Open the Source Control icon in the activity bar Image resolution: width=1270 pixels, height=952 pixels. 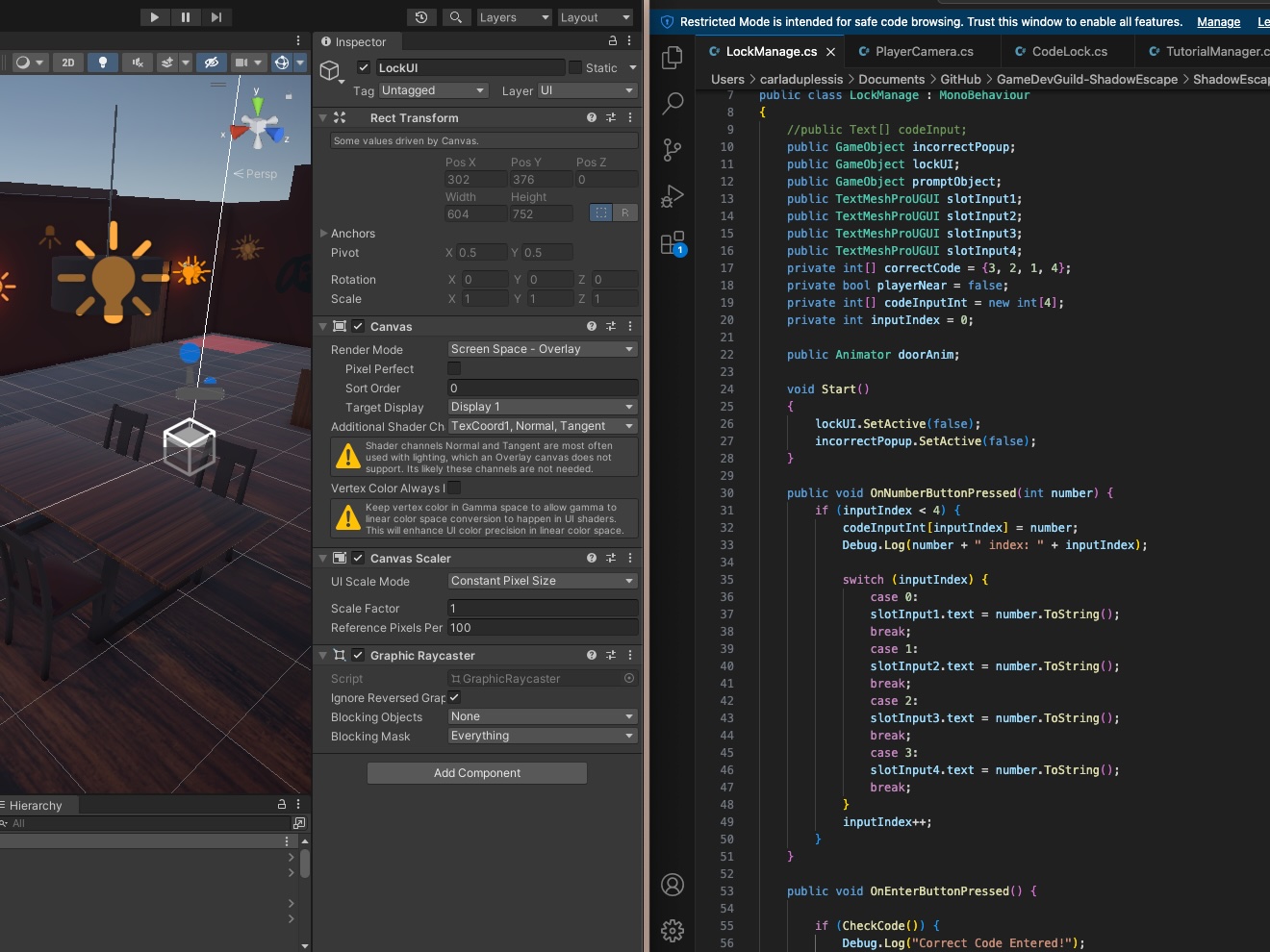pos(673,149)
